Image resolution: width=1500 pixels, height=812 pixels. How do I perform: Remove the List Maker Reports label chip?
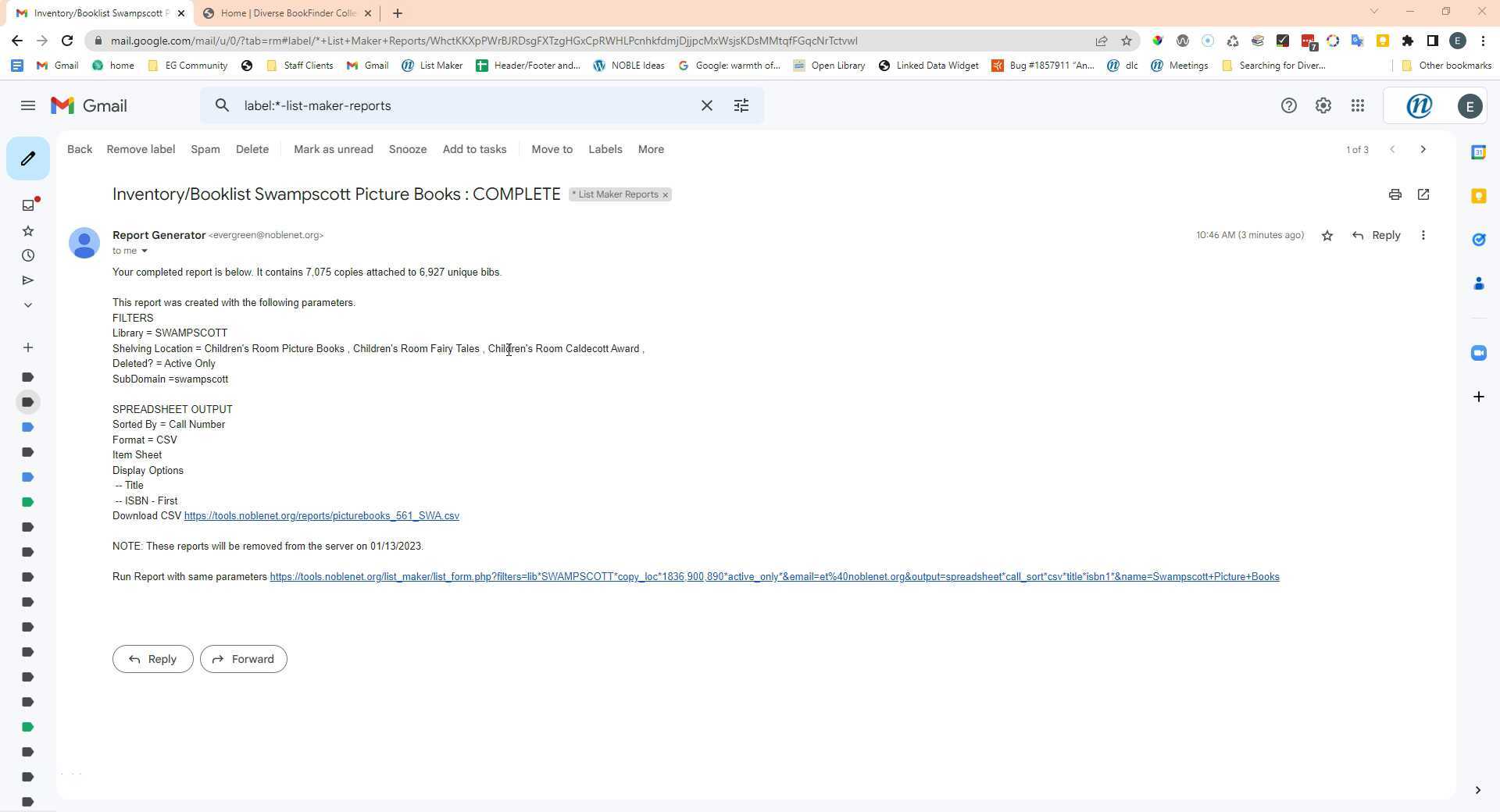[666, 194]
